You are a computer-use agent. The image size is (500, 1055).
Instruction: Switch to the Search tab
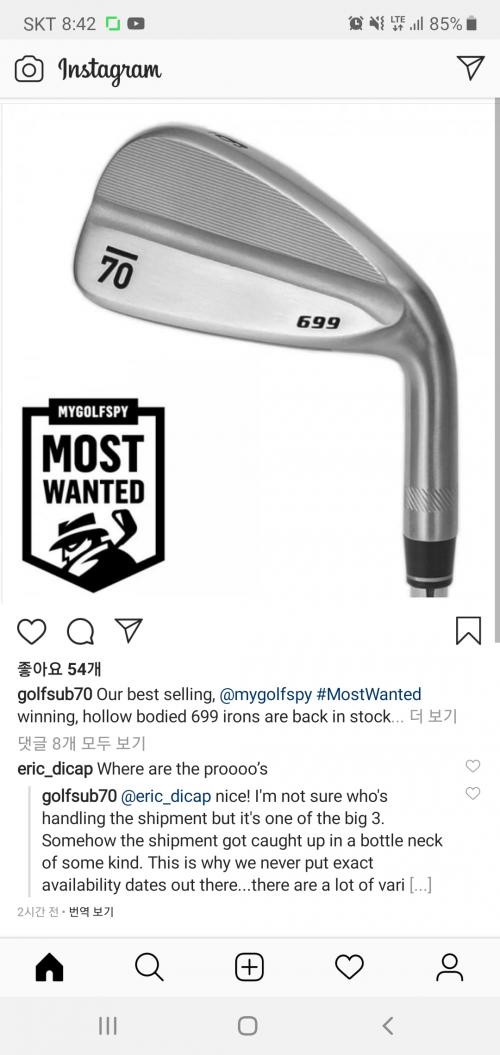click(149, 968)
